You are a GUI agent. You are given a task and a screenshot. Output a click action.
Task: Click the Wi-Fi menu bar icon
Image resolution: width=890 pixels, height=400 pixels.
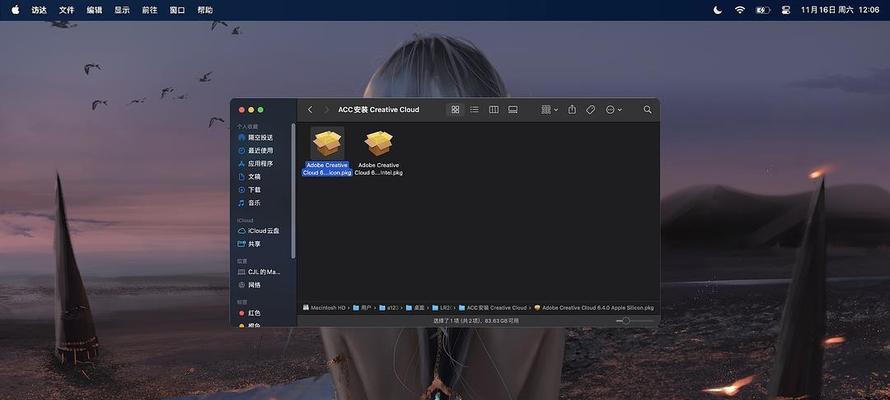tap(740, 10)
